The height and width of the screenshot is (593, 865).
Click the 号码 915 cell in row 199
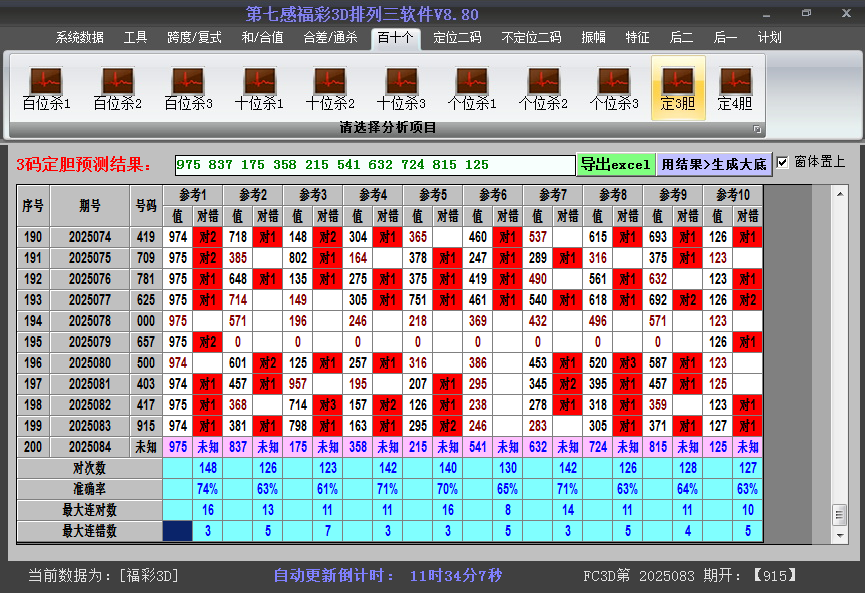click(146, 426)
